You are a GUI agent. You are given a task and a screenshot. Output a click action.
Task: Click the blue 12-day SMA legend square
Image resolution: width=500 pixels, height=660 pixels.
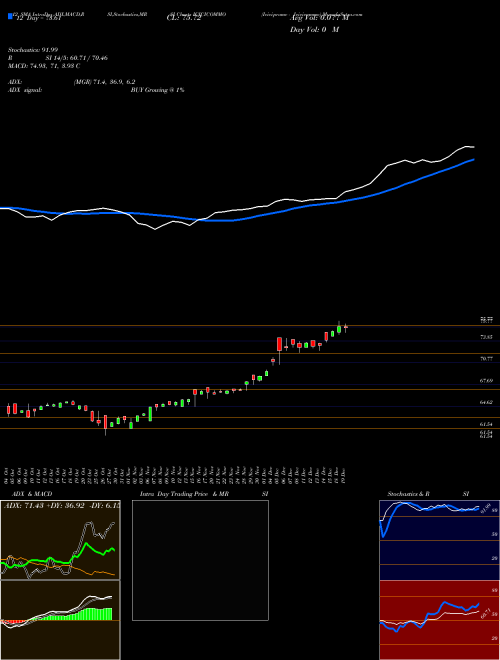[11, 17]
